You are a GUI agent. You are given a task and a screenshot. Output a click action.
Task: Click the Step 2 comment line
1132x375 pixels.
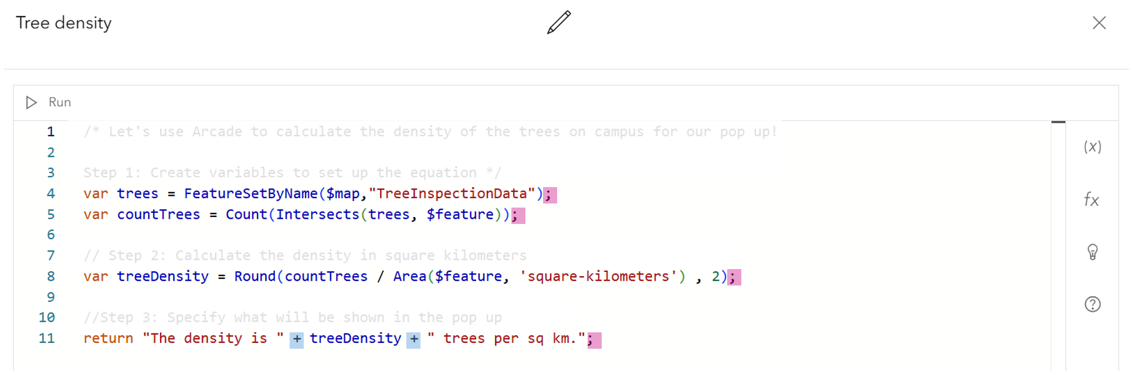305,256
